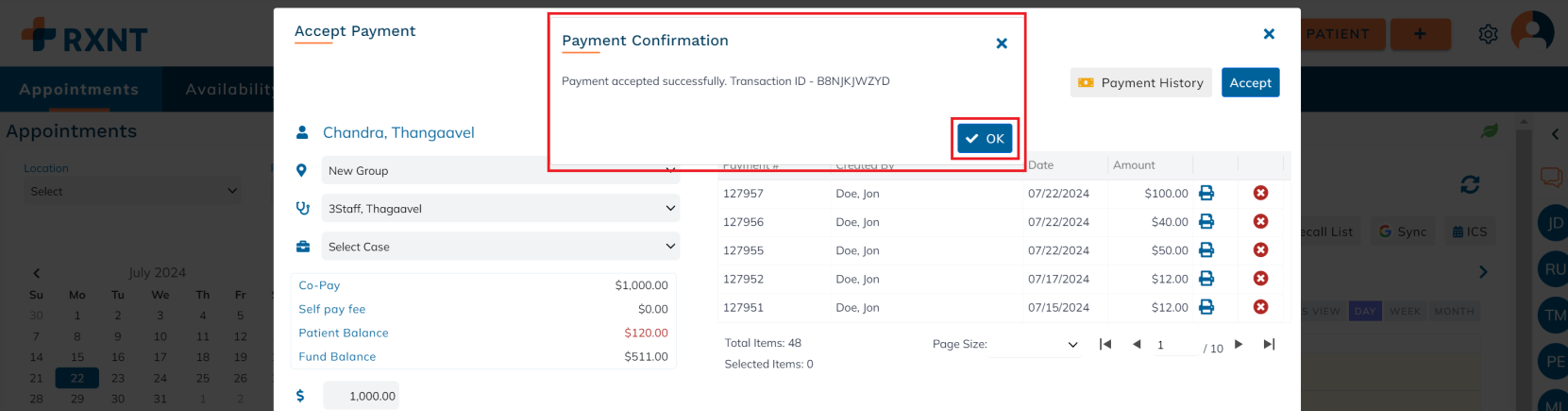Refresh appointments with sync arrows icon
The image size is (1568, 411).
[x=1470, y=185]
